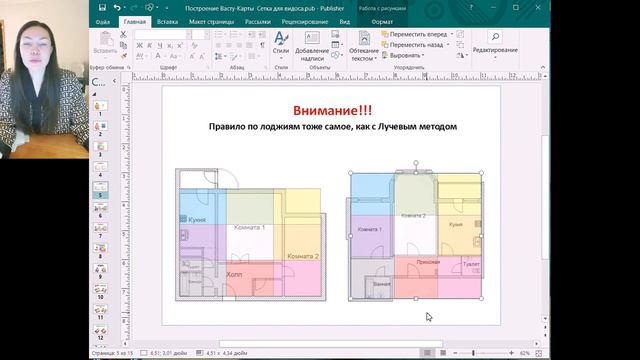This screenshot has height=360, width=640.
Task: Click the Group objects icon
Action: (x=460, y=34)
